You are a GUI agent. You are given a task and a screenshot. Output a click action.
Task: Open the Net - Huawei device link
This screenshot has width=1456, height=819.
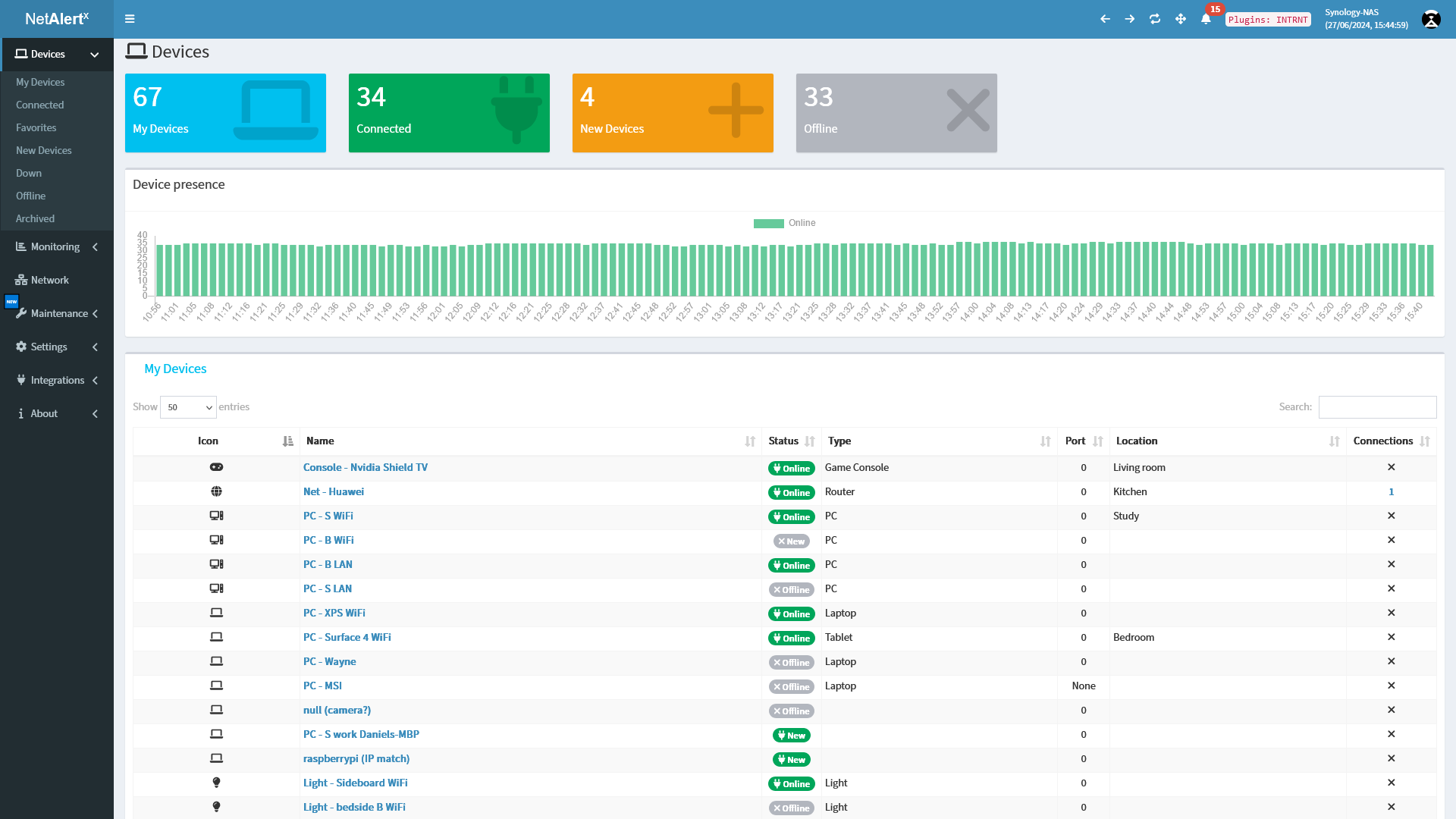pyautogui.click(x=333, y=492)
